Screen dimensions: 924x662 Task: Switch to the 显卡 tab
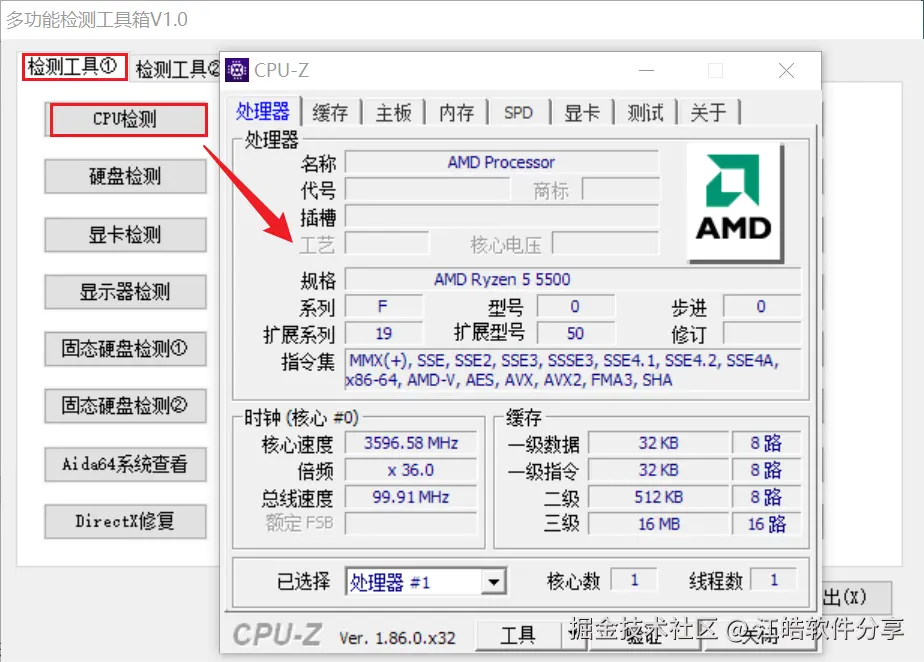[582, 113]
